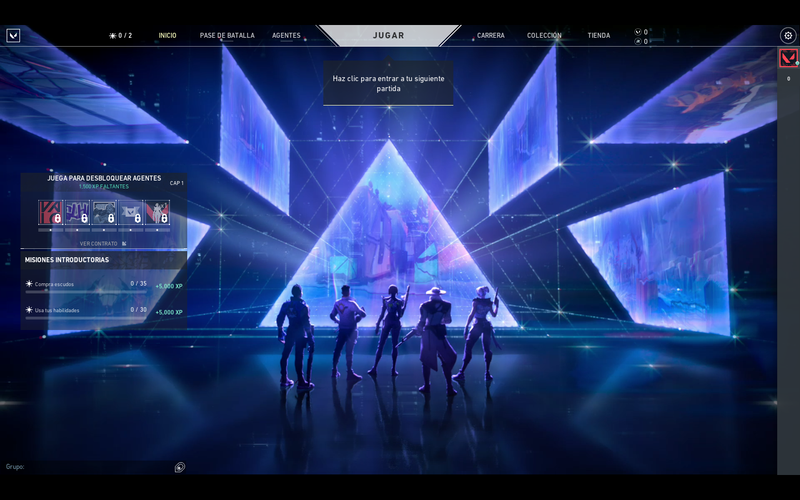The image size is (800, 500).
Task: Click the arrow icon next to VER CONTRATO
Action: tap(124, 244)
